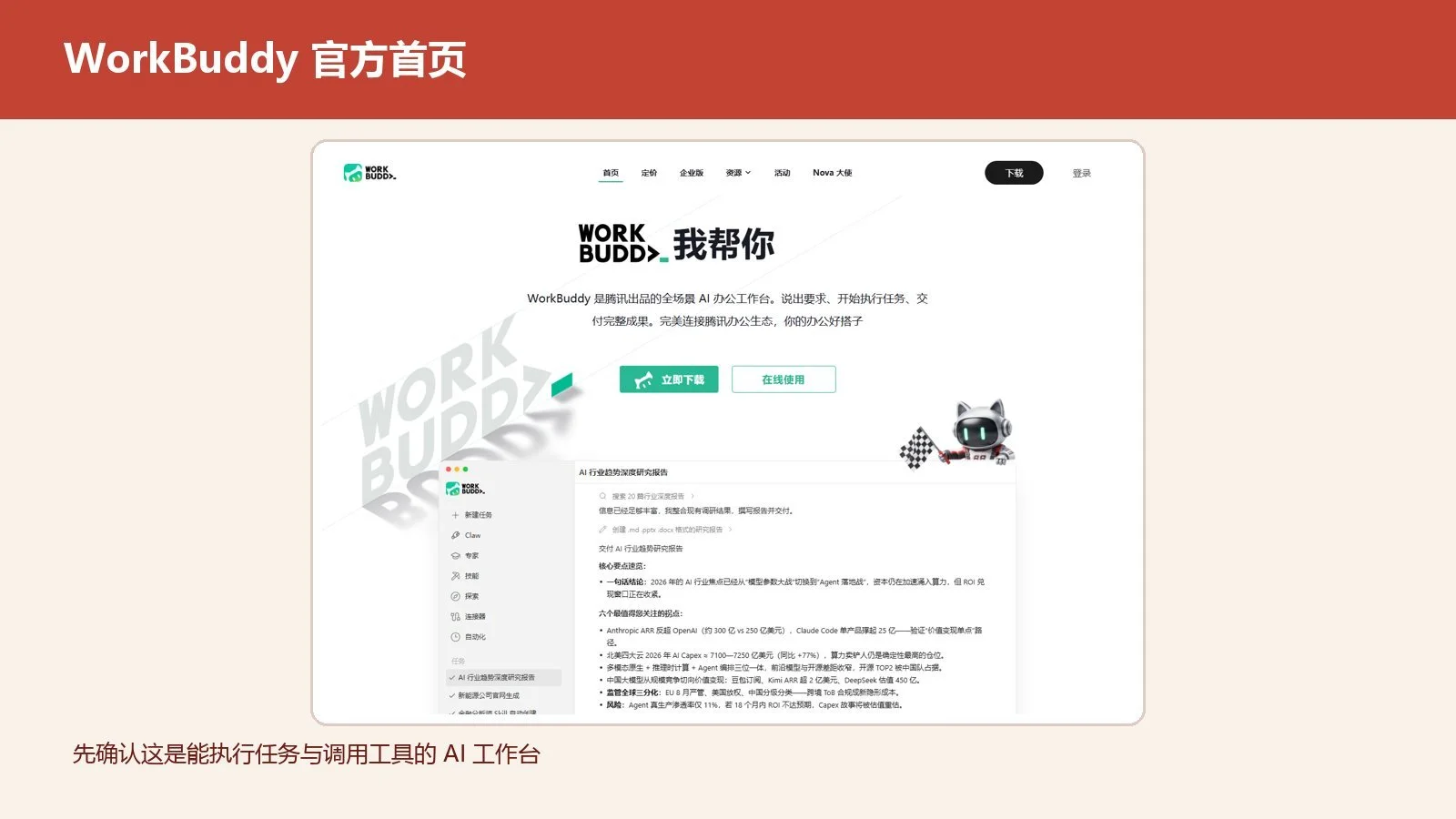This screenshot has height=819, width=1456.
Task: Click the green 立即下载 button
Action: click(669, 379)
